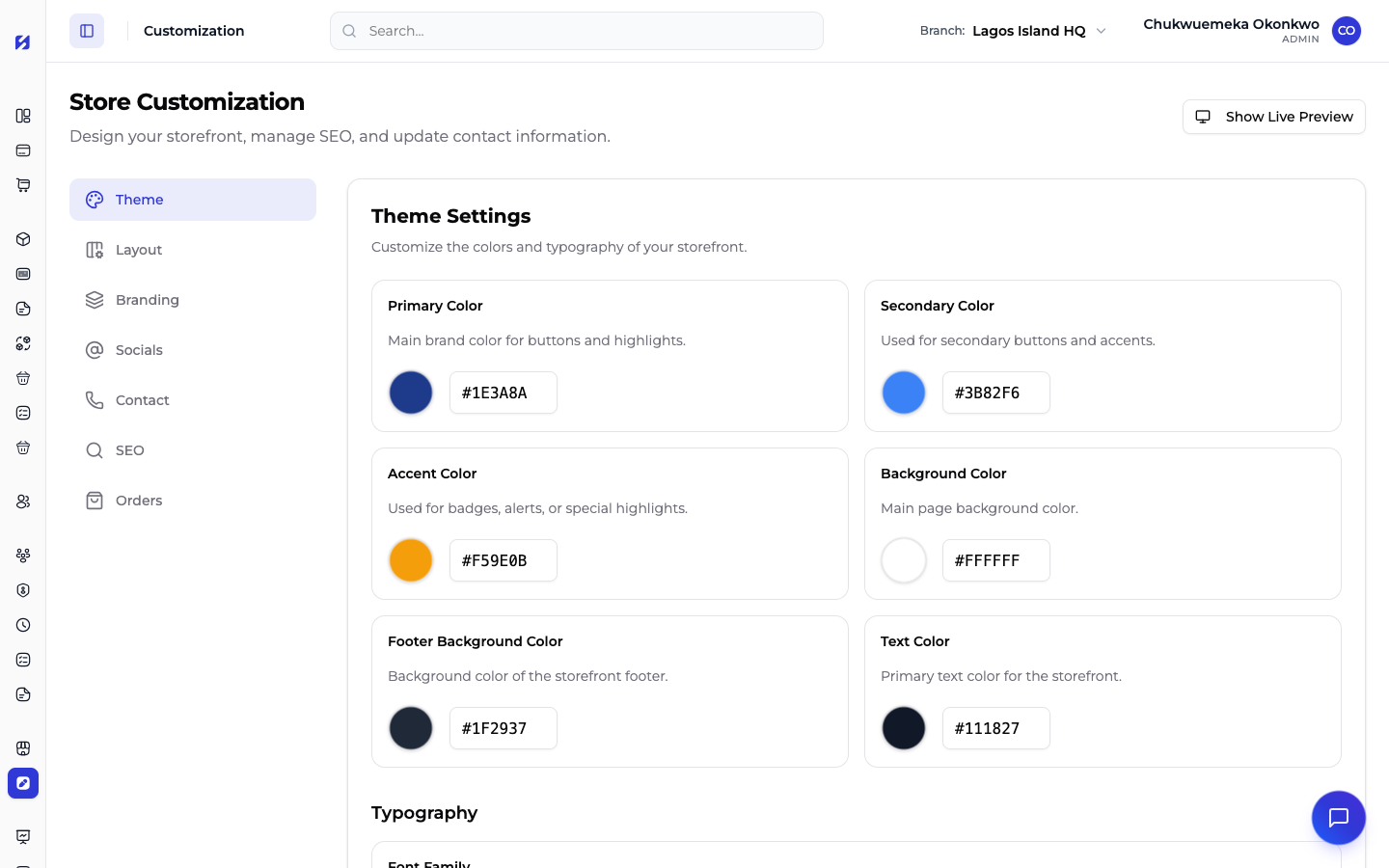Open the CO user avatar menu
The width and height of the screenshot is (1389, 868).
[x=1347, y=31]
